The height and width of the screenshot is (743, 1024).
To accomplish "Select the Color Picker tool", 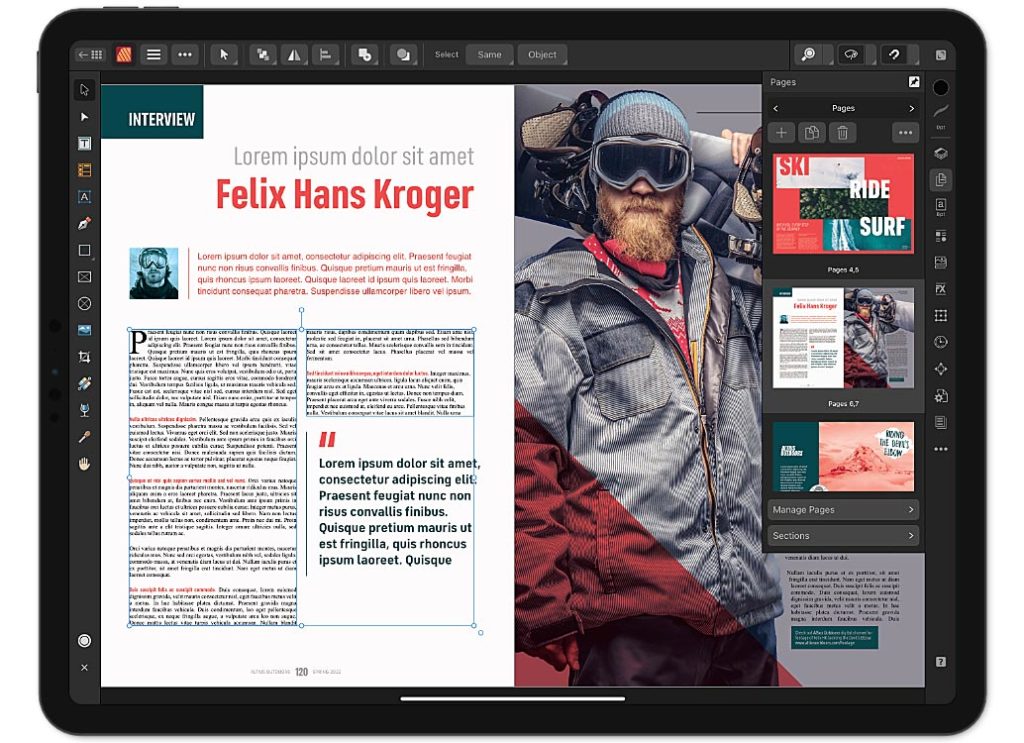I will tap(85, 437).
